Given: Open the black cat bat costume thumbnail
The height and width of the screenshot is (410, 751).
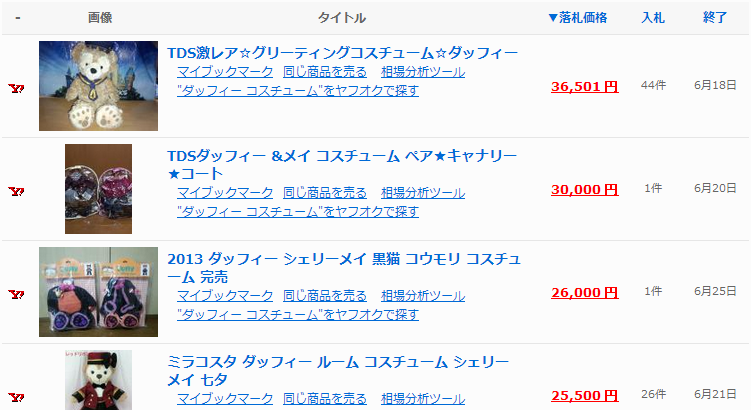Looking at the screenshot, I should coord(98,292).
